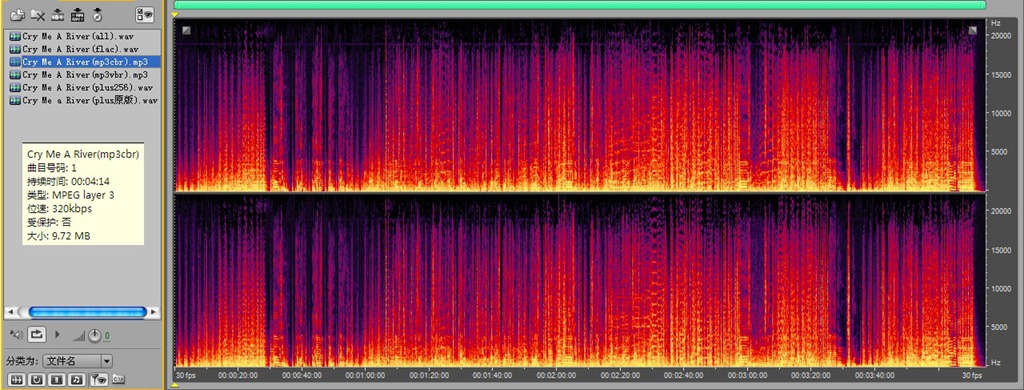This screenshot has height=390, width=1024.
Task: Play the selected file preview
Action: pos(57,334)
